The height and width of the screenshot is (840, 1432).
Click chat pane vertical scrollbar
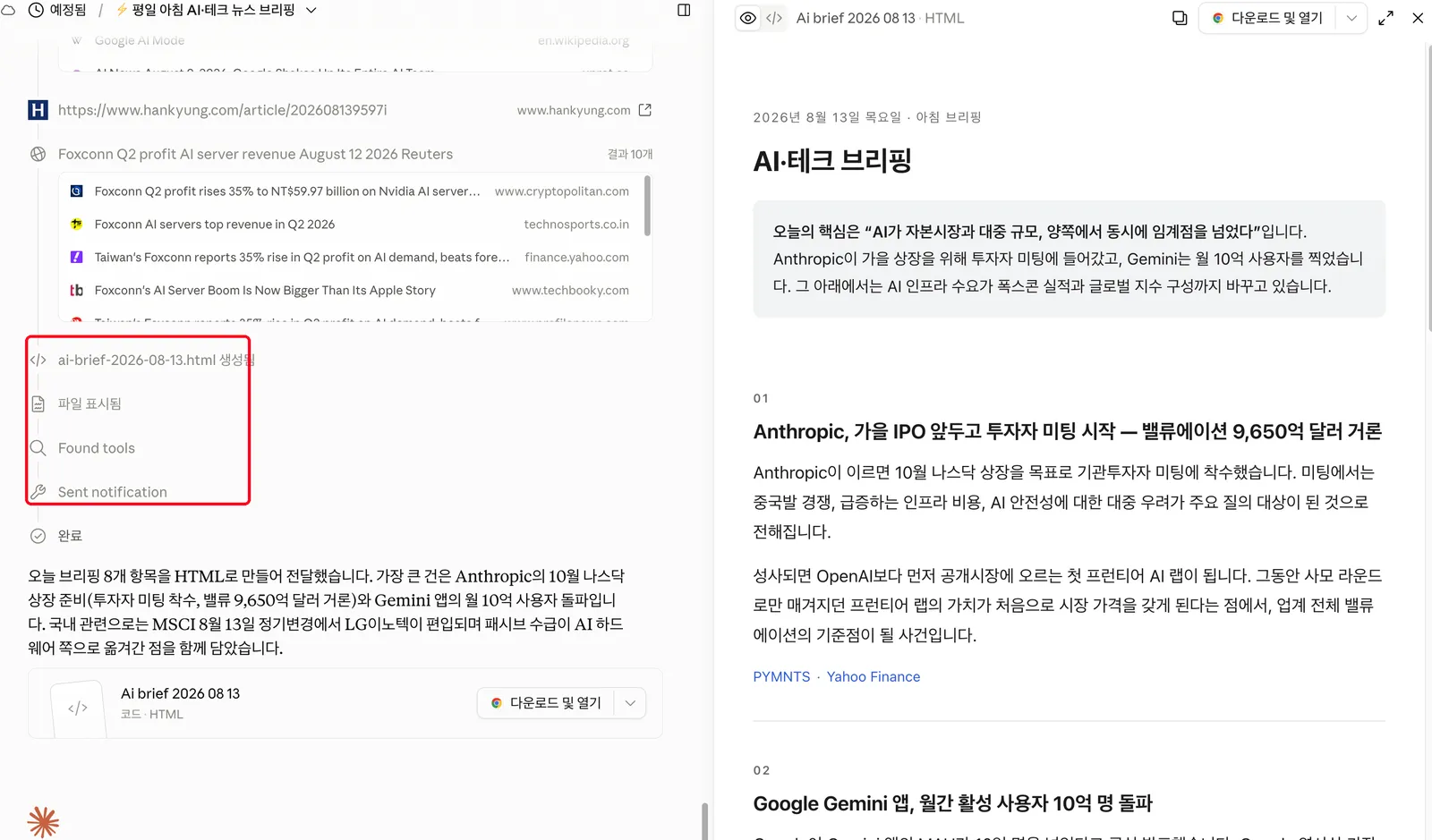click(x=704, y=820)
